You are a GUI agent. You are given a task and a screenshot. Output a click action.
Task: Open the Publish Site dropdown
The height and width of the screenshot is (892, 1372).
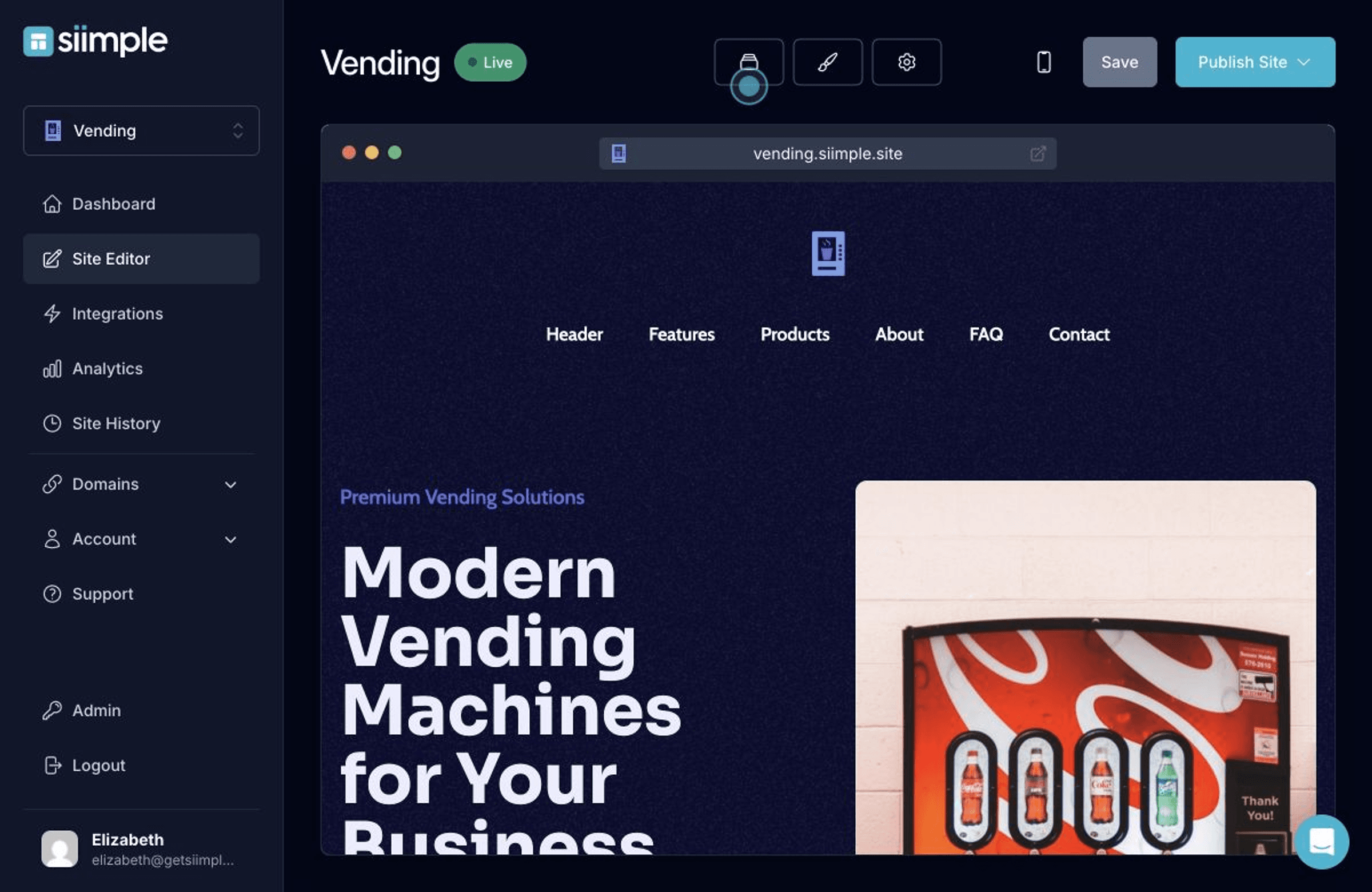click(x=1255, y=62)
